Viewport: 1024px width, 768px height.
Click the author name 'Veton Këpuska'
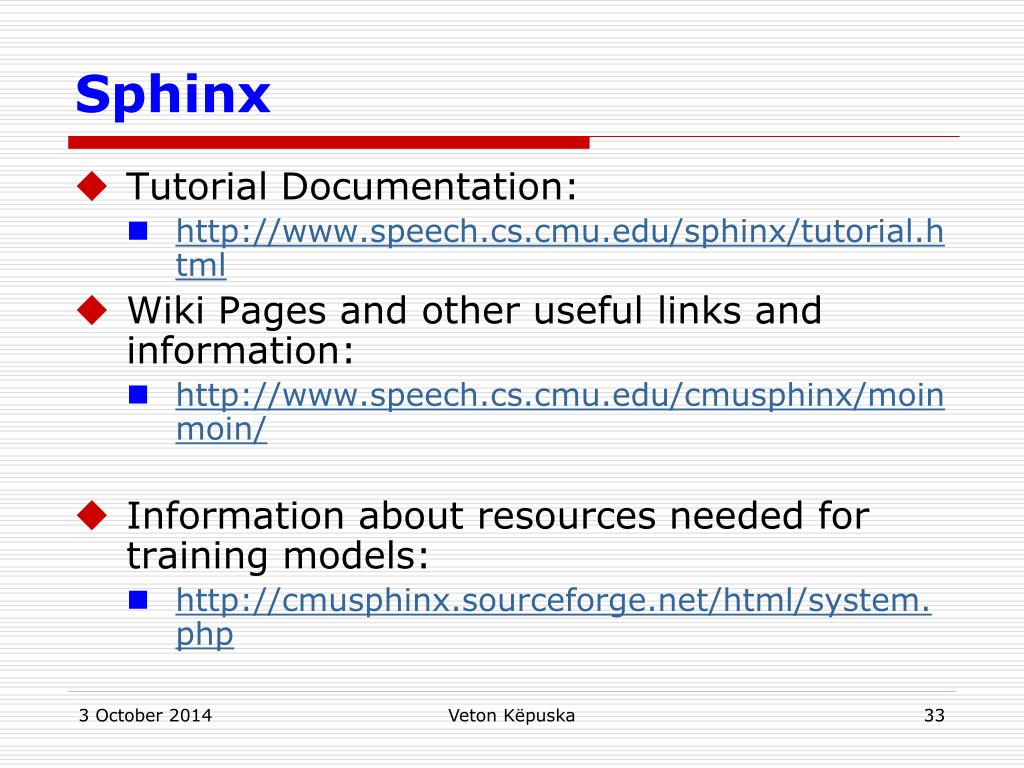pyautogui.click(x=511, y=716)
